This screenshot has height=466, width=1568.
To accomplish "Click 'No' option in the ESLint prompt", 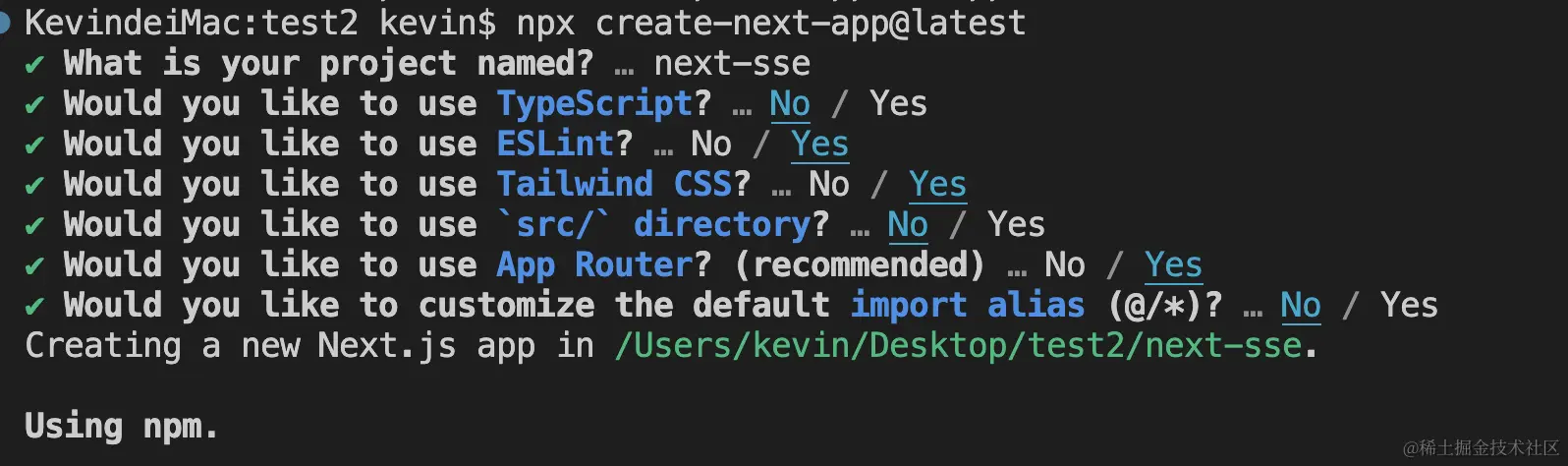I will pos(711,144).
